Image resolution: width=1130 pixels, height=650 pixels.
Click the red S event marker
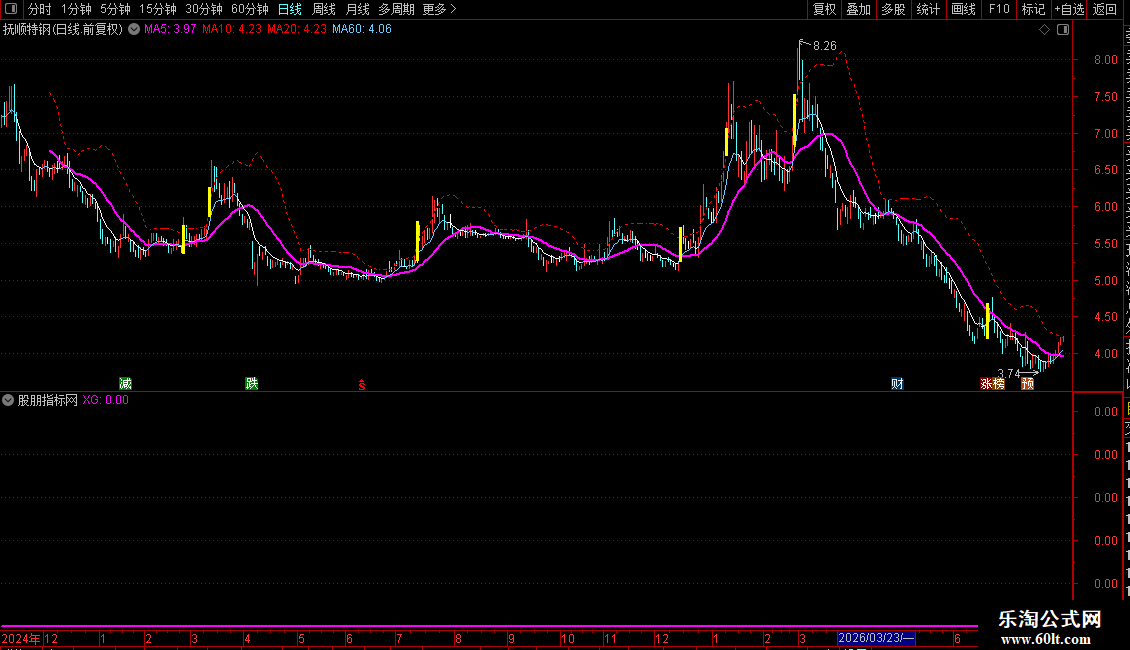tap(362, 386)
